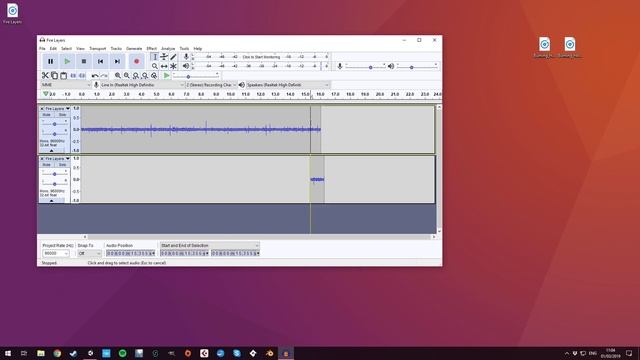The height and width of the screenshot is (360, 640).
Task: Click the Zoom Toggle icon
Action: tap(154, 76)
